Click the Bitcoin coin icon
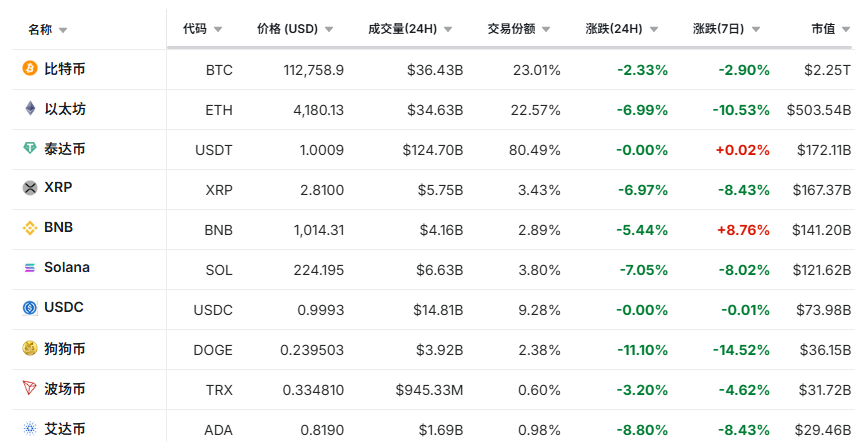Image resolution: width=868 pixels, height=442 pixels. pyautogui.click(x=30, y=69)
